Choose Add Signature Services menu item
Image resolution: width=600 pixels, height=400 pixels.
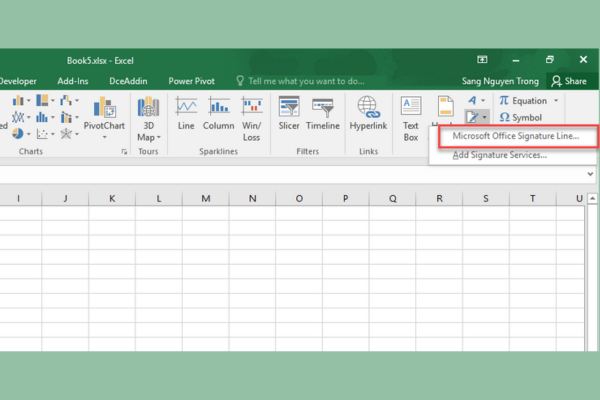pyautogui.click(x=499, y=155)
